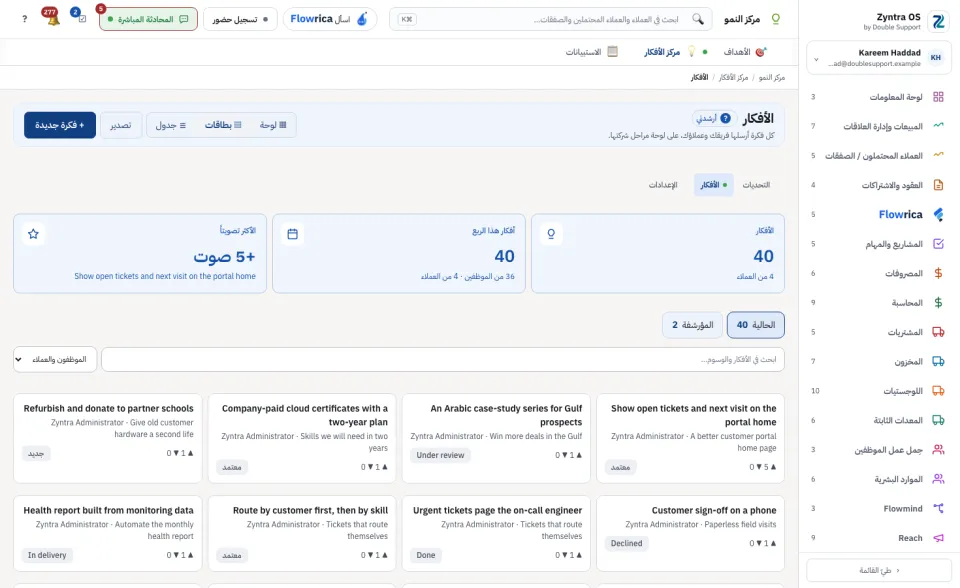
Task: Open An Arabic case-study series idea
Action: (496, 438)
